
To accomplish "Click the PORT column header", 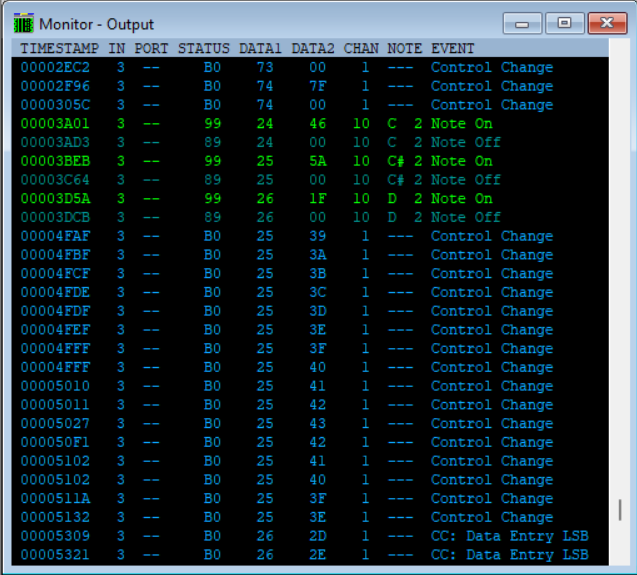I will (x=151, y=48).
